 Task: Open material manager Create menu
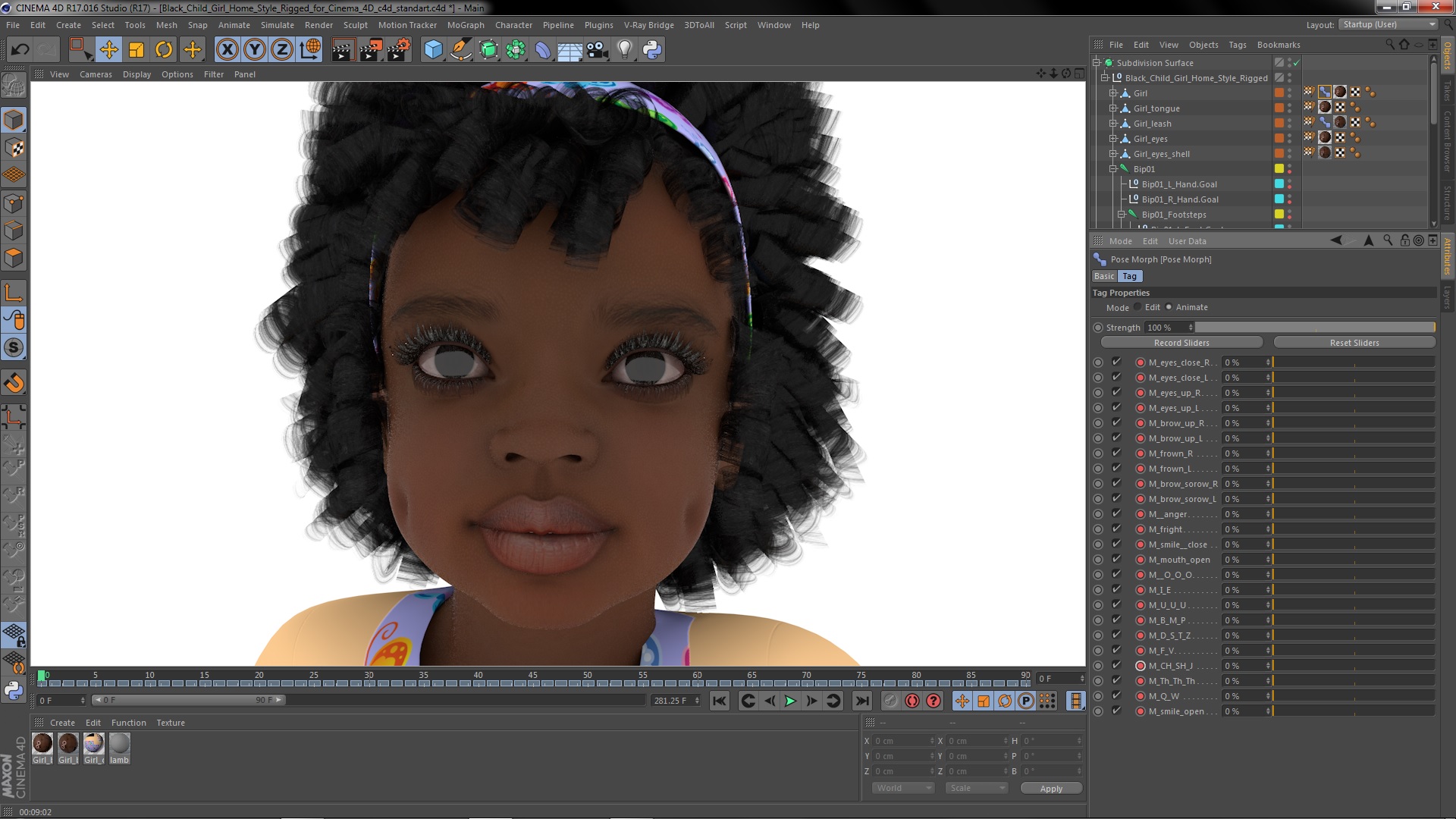(62, 723)
